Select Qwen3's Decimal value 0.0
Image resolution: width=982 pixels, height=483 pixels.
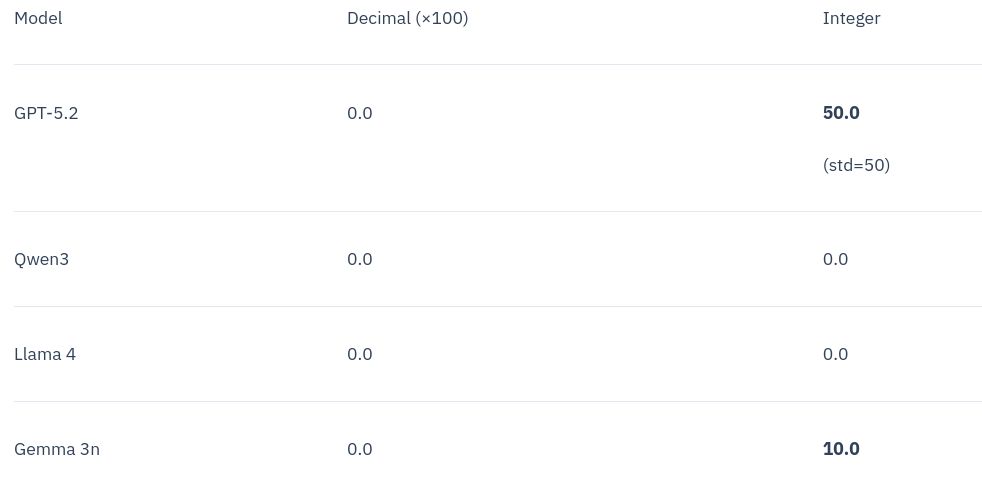[x=359, y=259]
